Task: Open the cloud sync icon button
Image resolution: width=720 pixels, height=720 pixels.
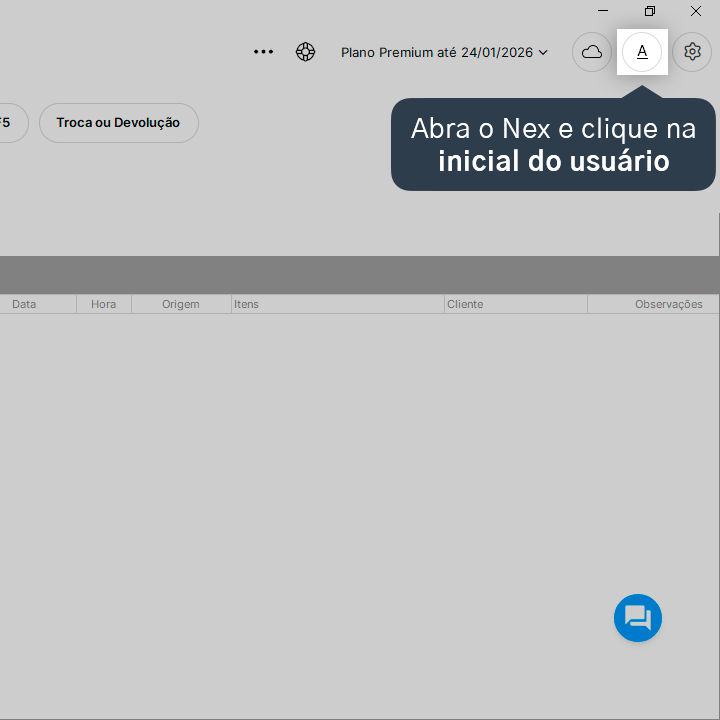Action: [x=592, y=52]
